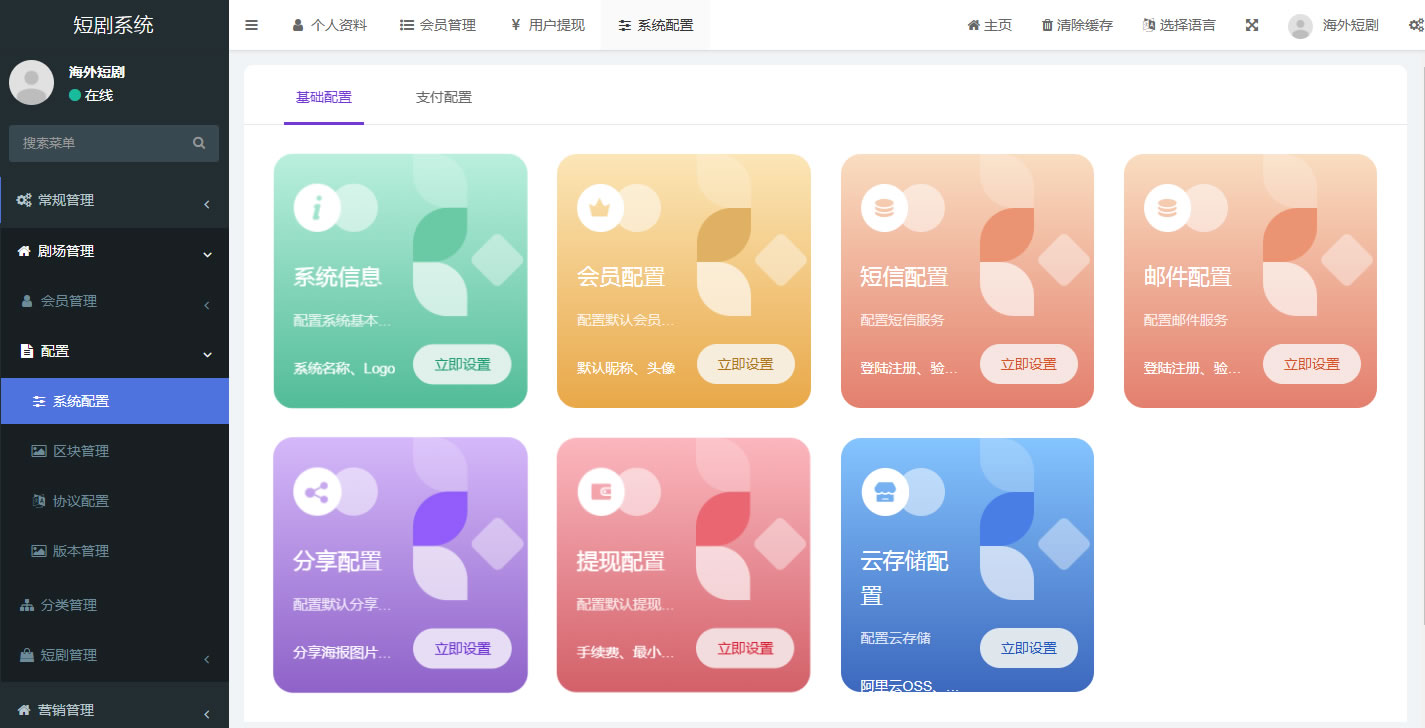Image resolution: width=1425 pixels, height=728 pixels.
Task: Click the store icon on 云存储配置 card
Action: 884,492
